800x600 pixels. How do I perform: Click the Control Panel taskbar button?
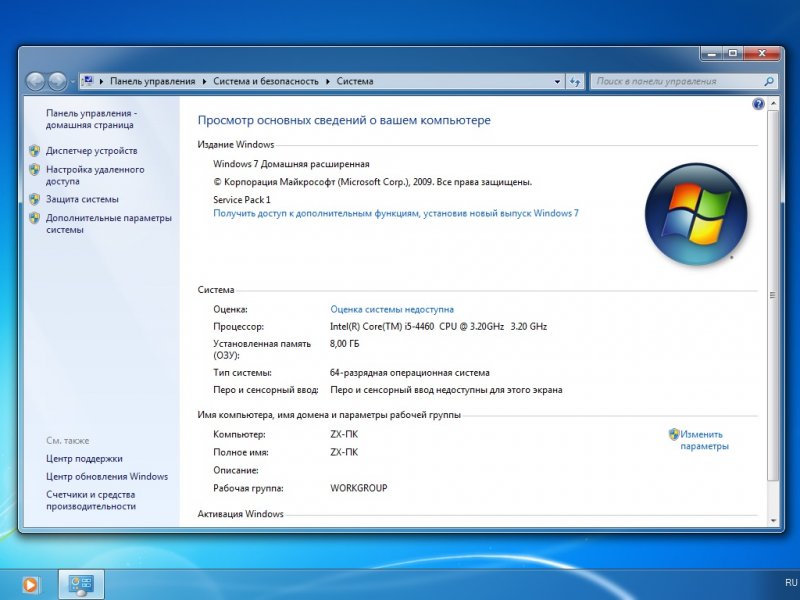[81, 585]
